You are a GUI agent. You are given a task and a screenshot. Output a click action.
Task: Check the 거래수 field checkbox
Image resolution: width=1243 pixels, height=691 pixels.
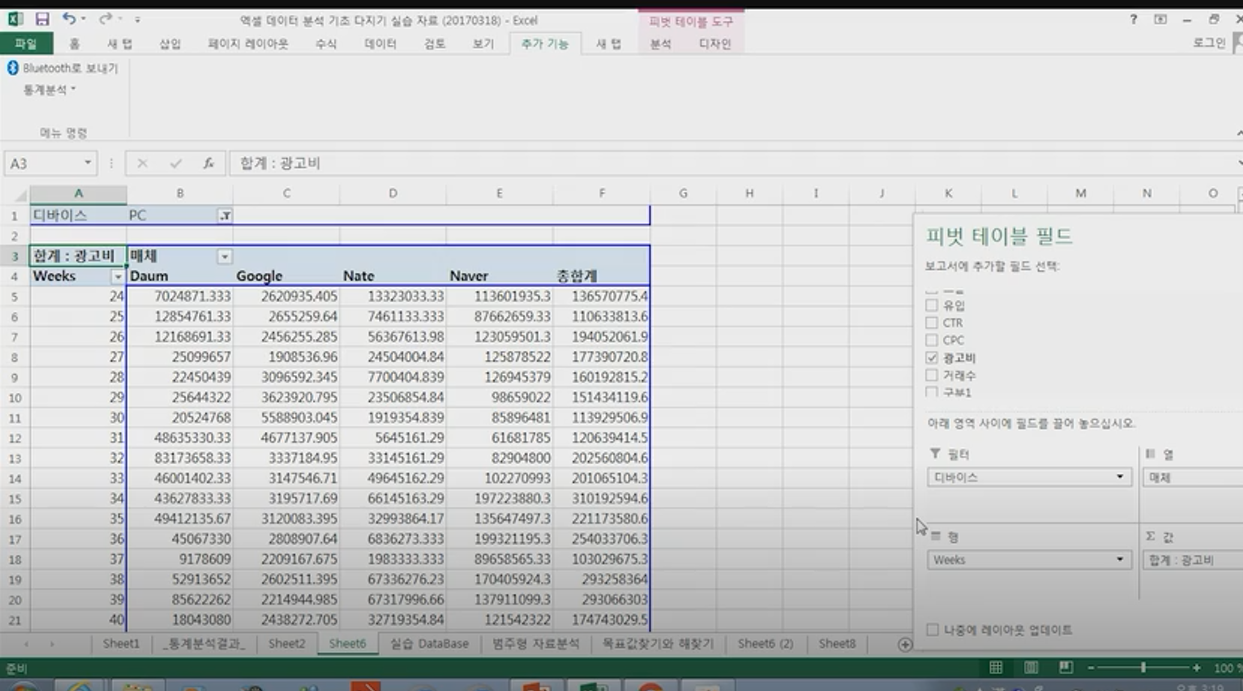pos(931,375)
